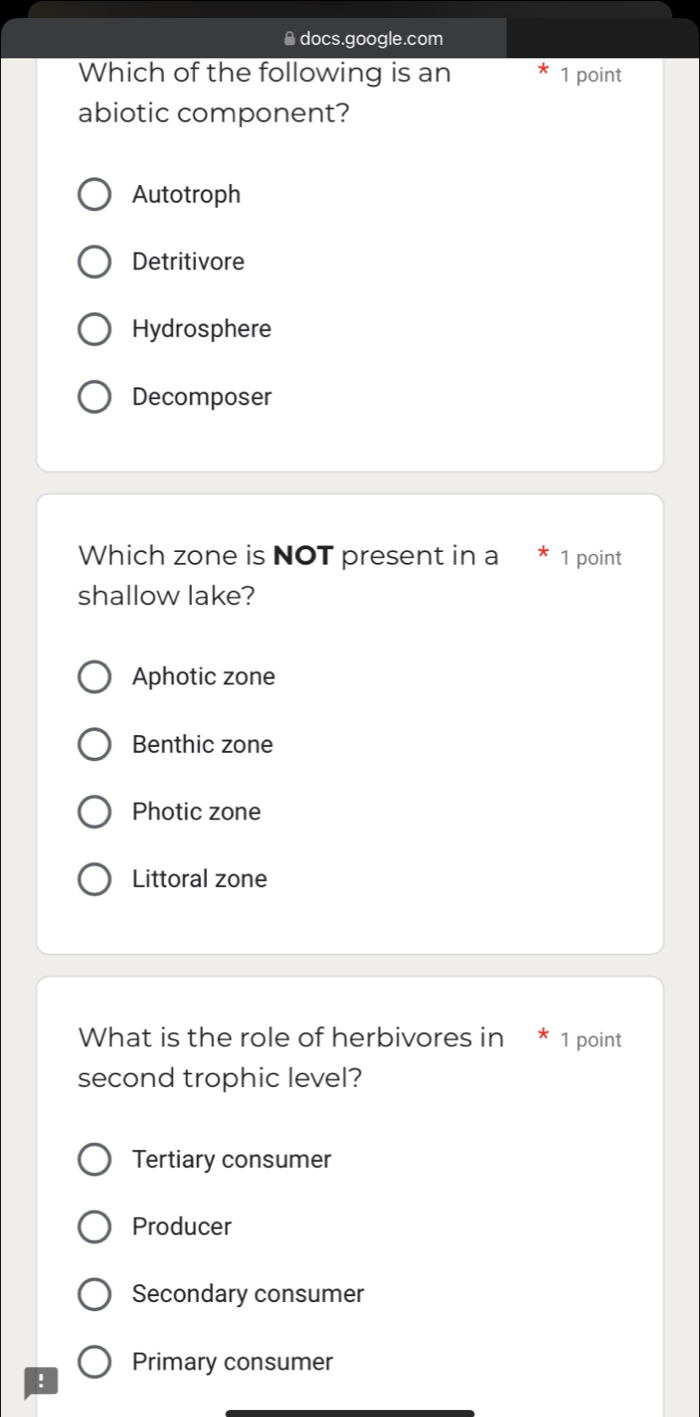Viewport: 700px width, 1417px height.
Task: Select the Detritivore answer option
Action: point(94,261)
